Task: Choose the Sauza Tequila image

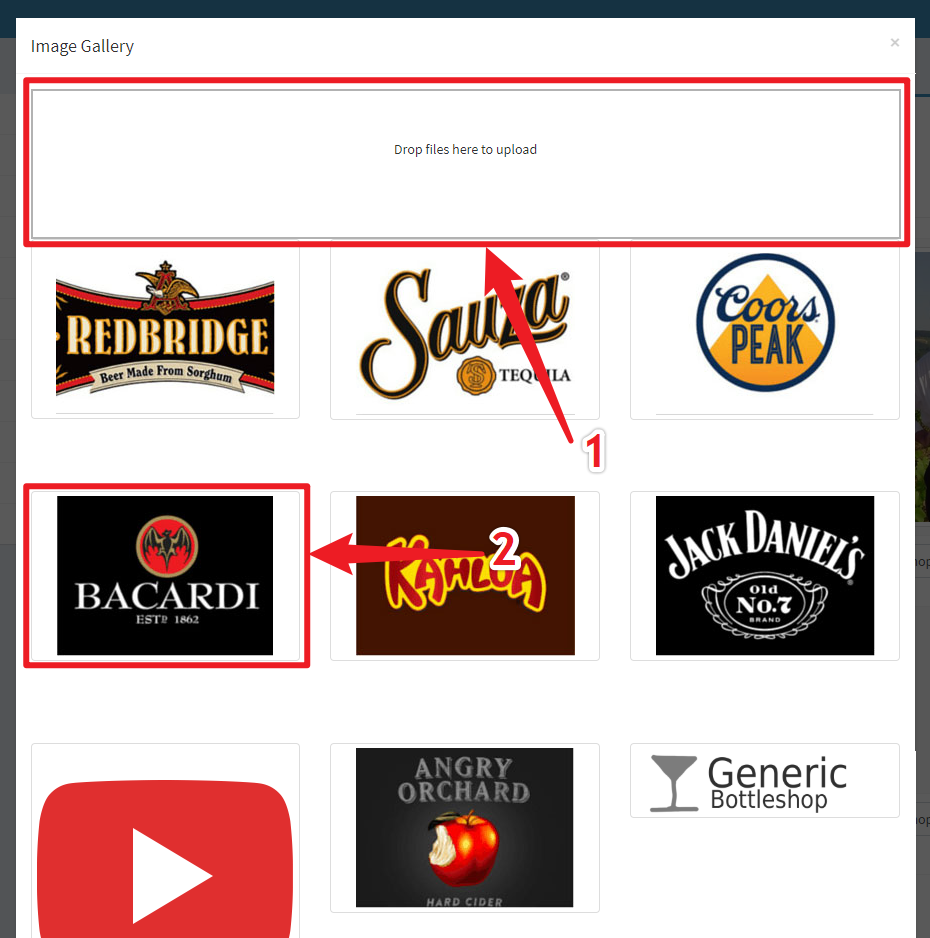Action: [x=465, y=330]
